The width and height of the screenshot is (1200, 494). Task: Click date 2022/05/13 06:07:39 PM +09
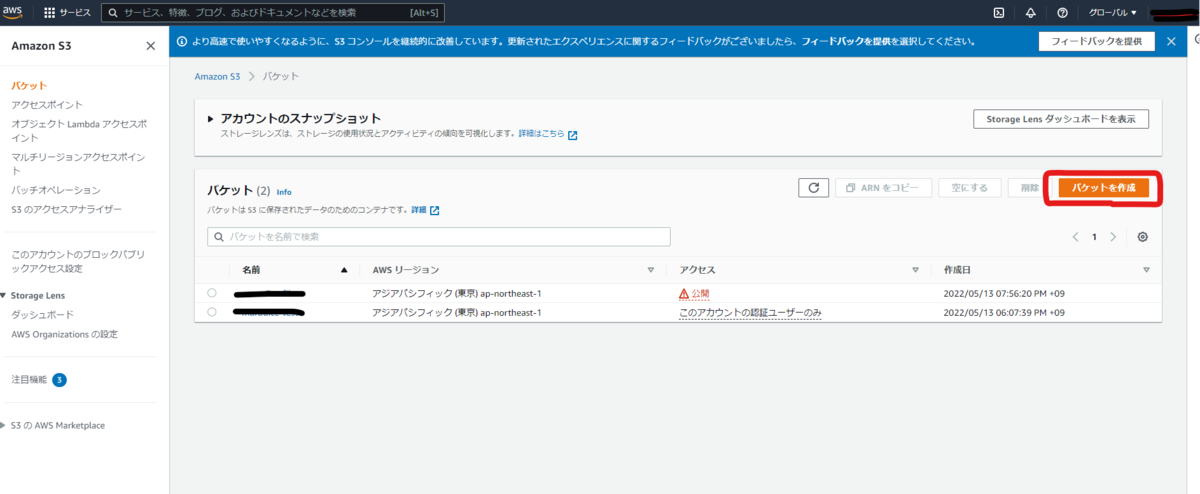point(1004,313)
